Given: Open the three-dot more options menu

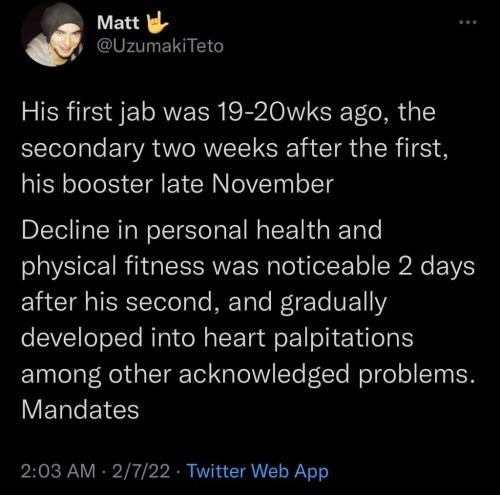Looking at the screenshot, I should (x=468, y=22).
